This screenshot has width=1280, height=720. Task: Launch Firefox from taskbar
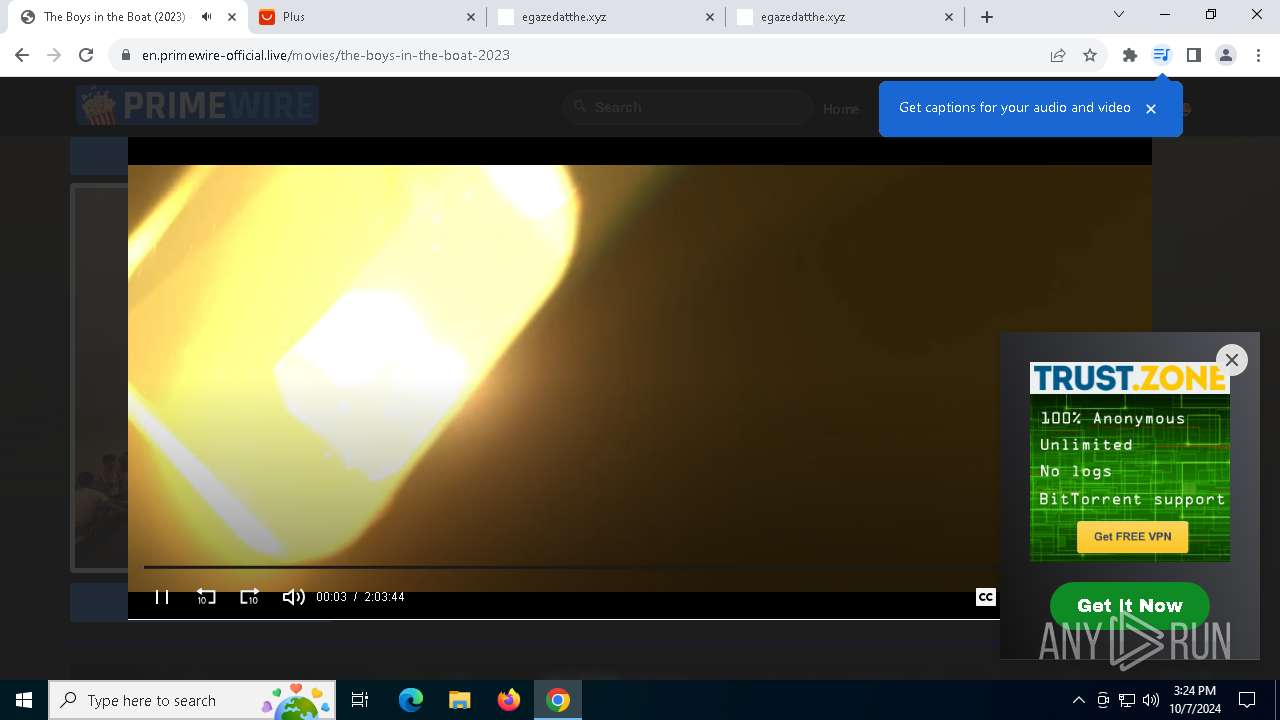click(508, 700)
